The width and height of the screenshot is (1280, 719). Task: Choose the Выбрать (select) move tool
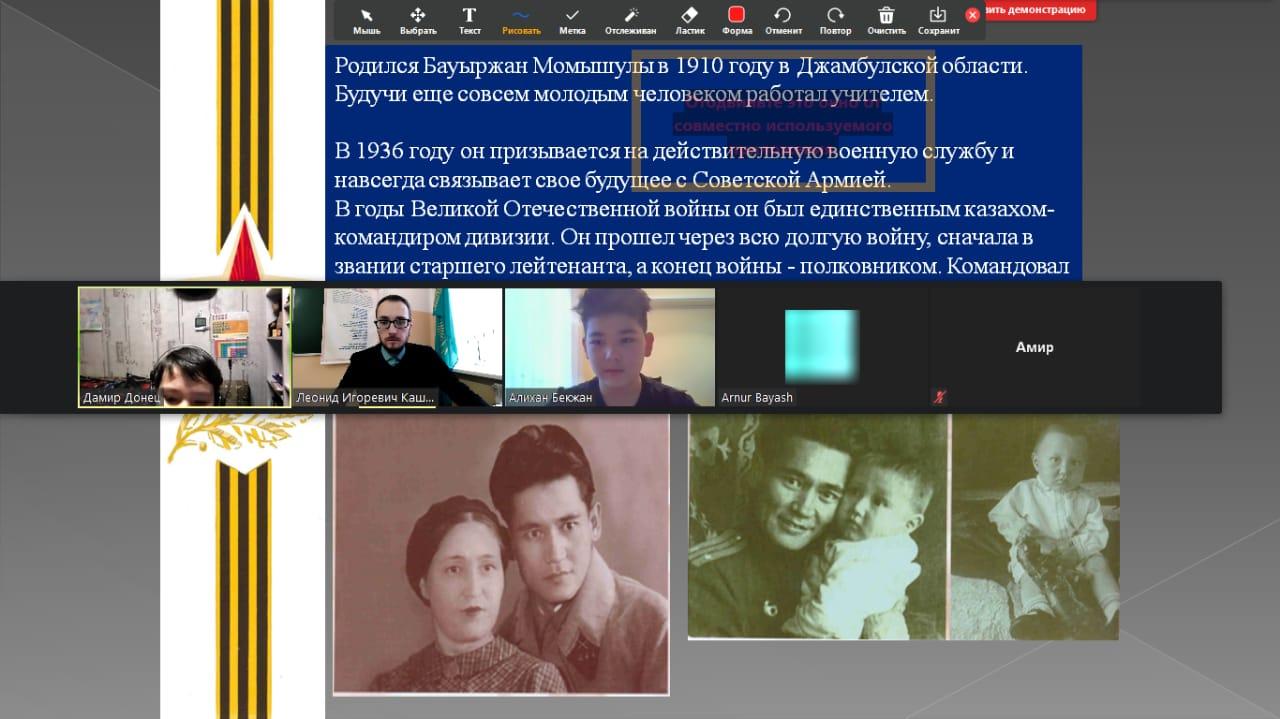[x=418, y=19]
